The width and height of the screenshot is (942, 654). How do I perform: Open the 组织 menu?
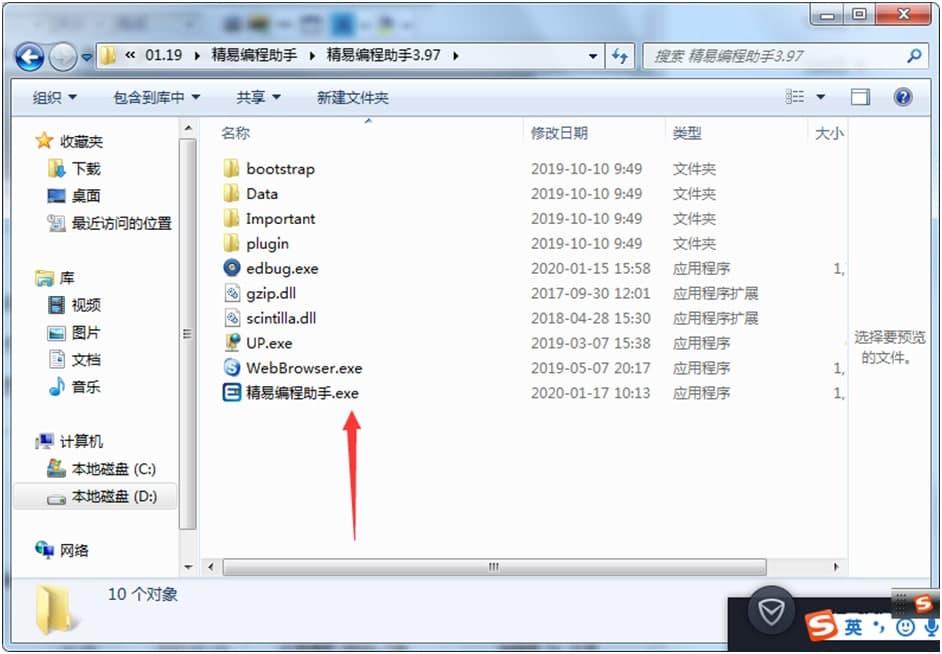point(54,97)
